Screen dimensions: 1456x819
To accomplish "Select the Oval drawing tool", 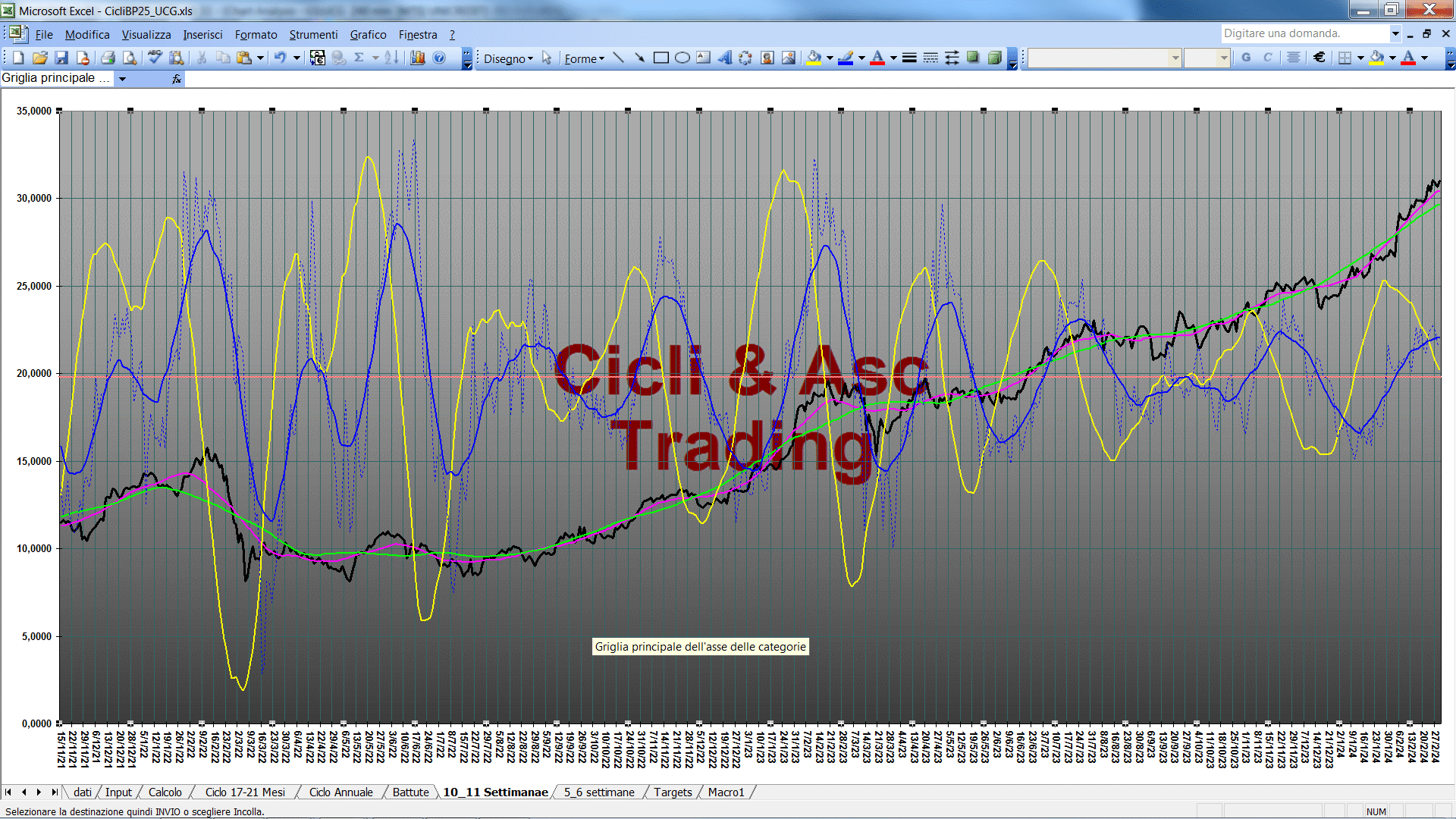I will pyautogui.click(x=682, y=58).
